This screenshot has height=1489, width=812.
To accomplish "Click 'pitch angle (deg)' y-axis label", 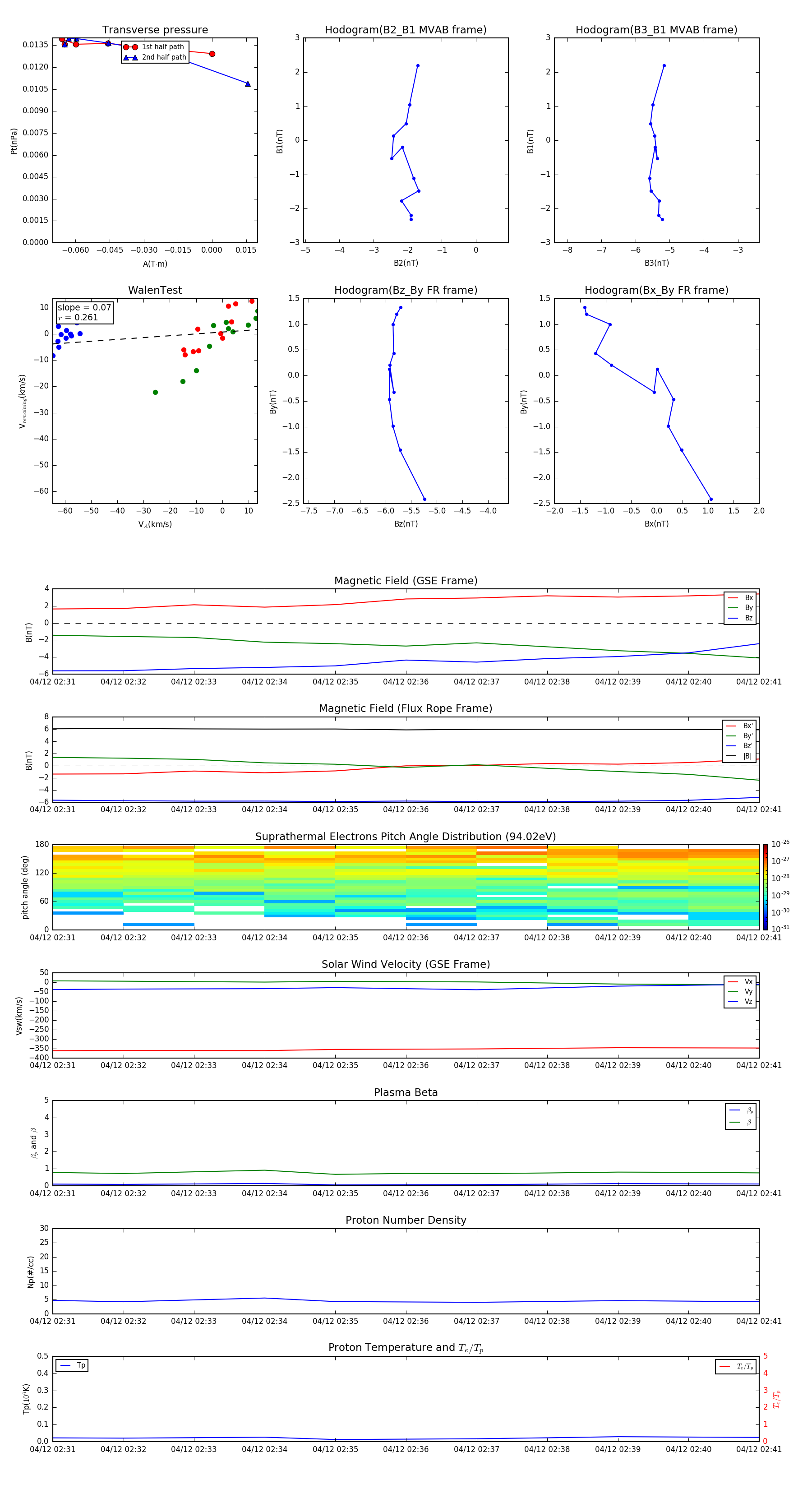I will pos(25,887).
